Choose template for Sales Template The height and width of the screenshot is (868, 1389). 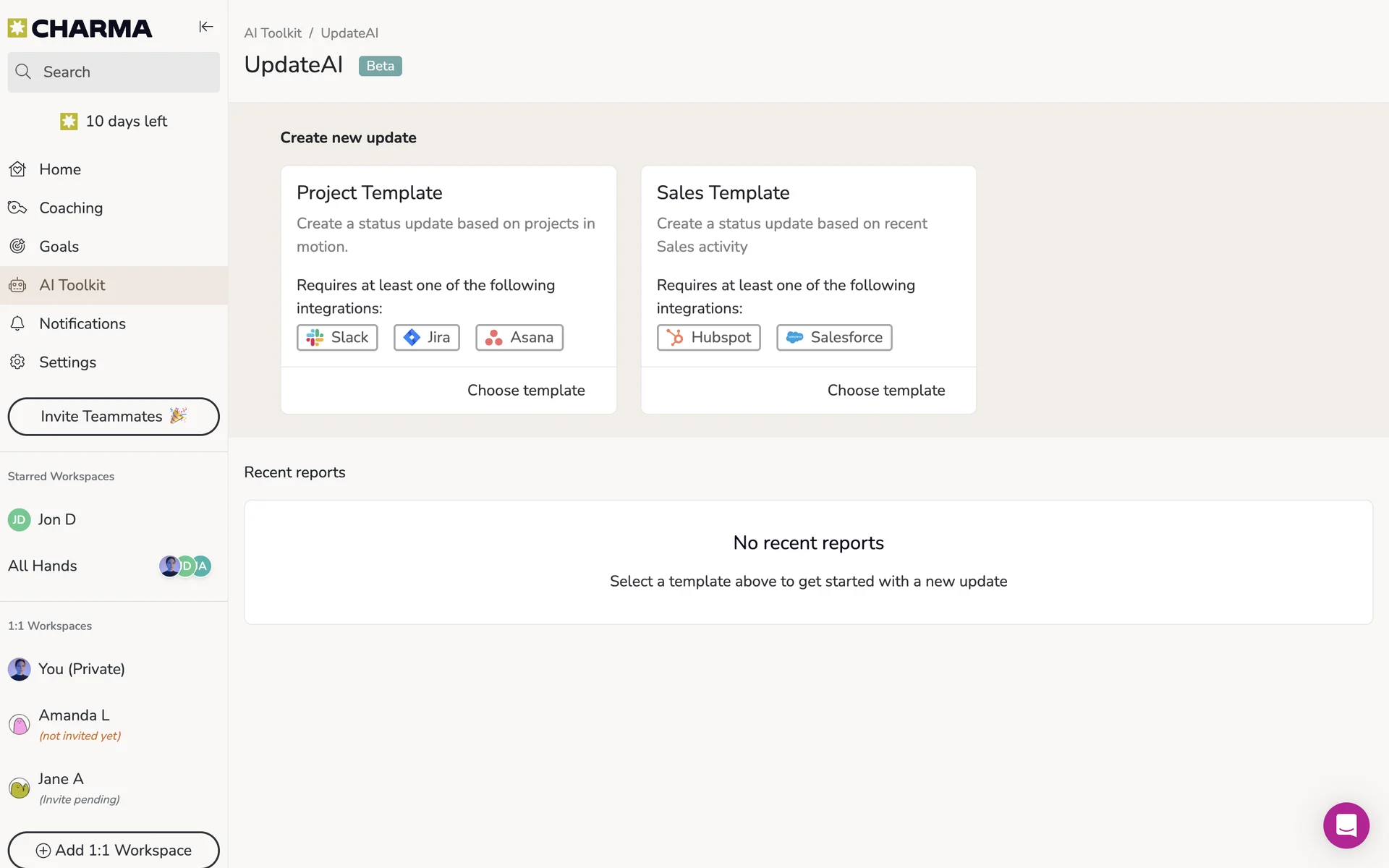(885, 390)
